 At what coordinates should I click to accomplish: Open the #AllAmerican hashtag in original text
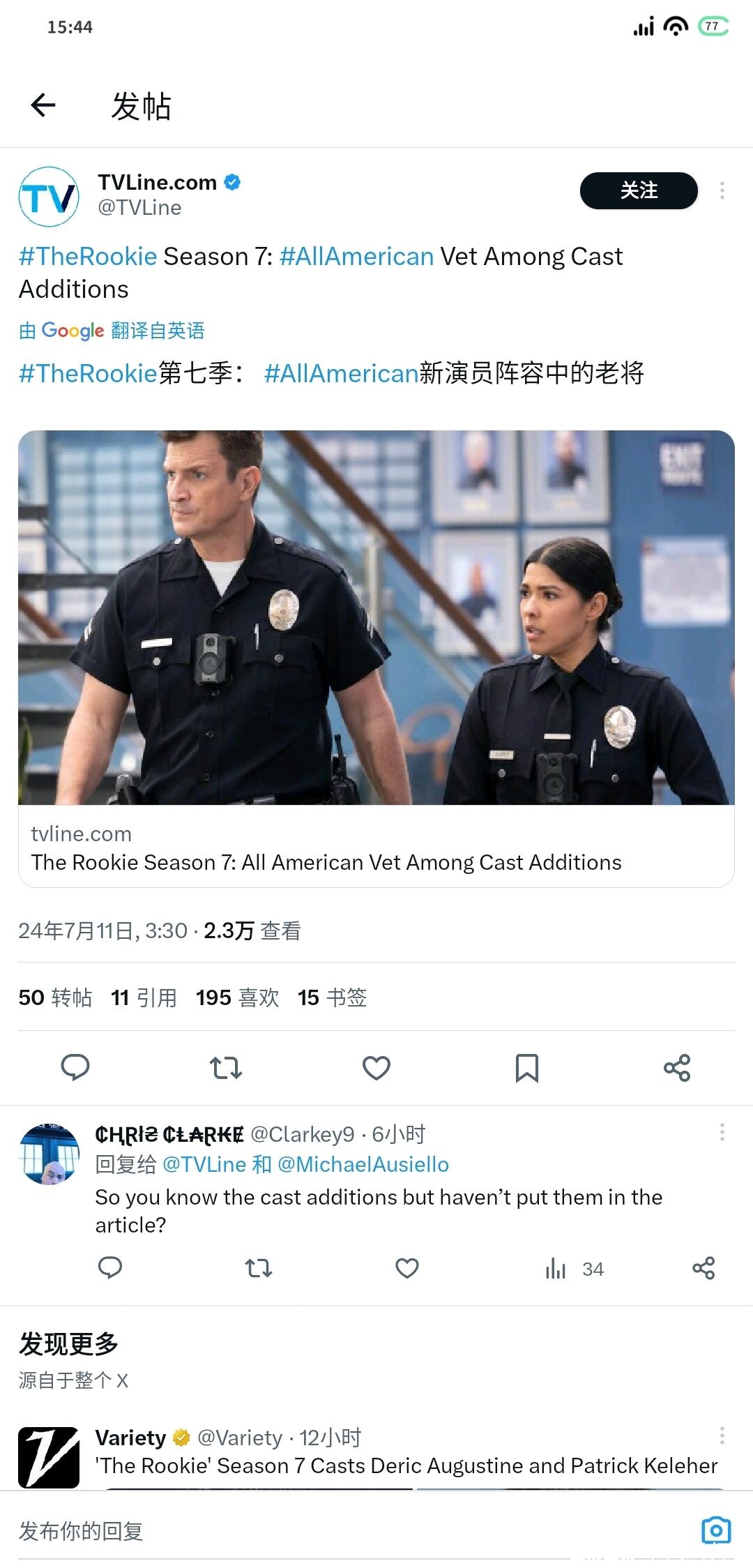pyautogui.click(x=357, y=257)
